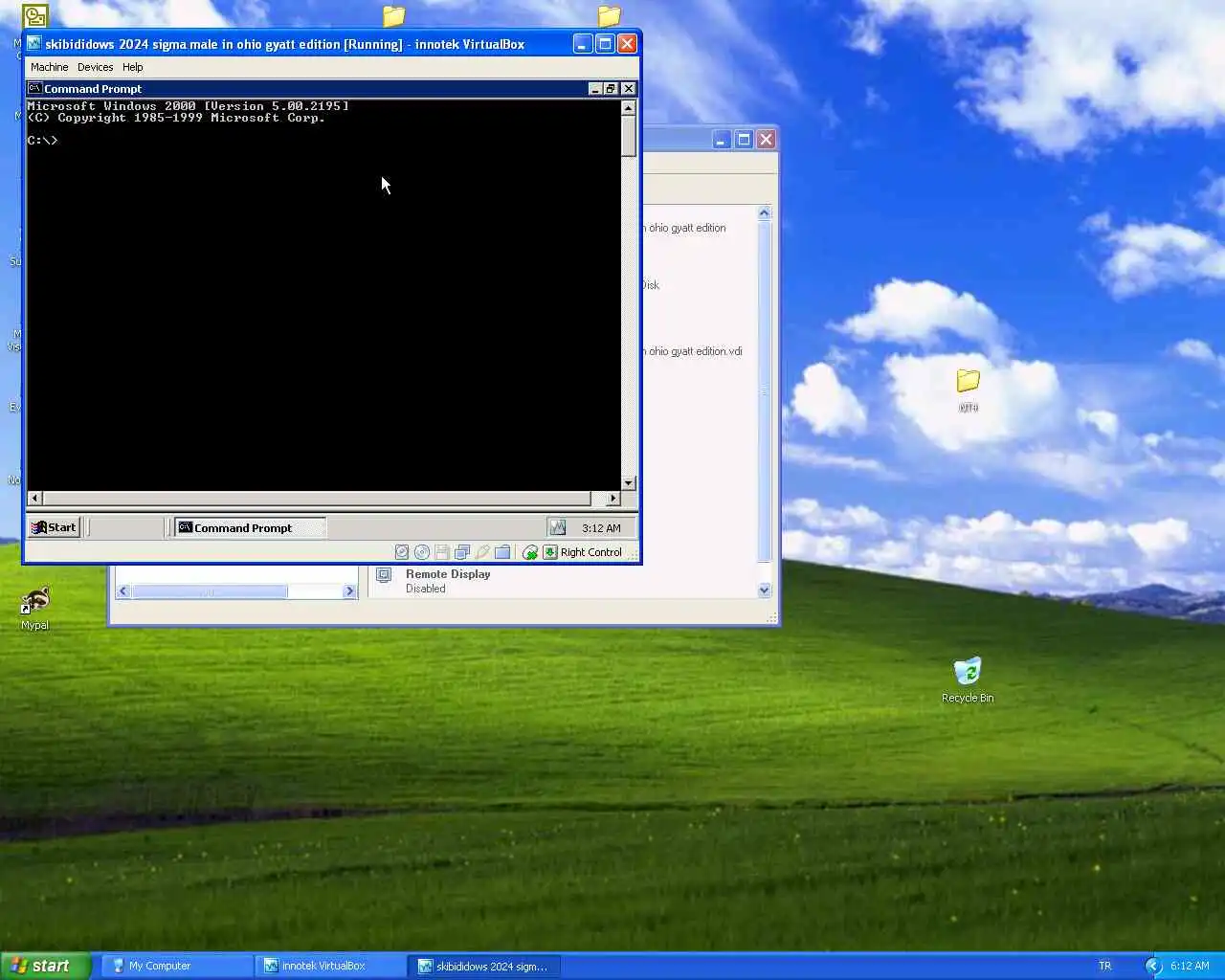Open the Recycle Bin on desktop
Screen dimensions: 1225x980
point(968,679)
